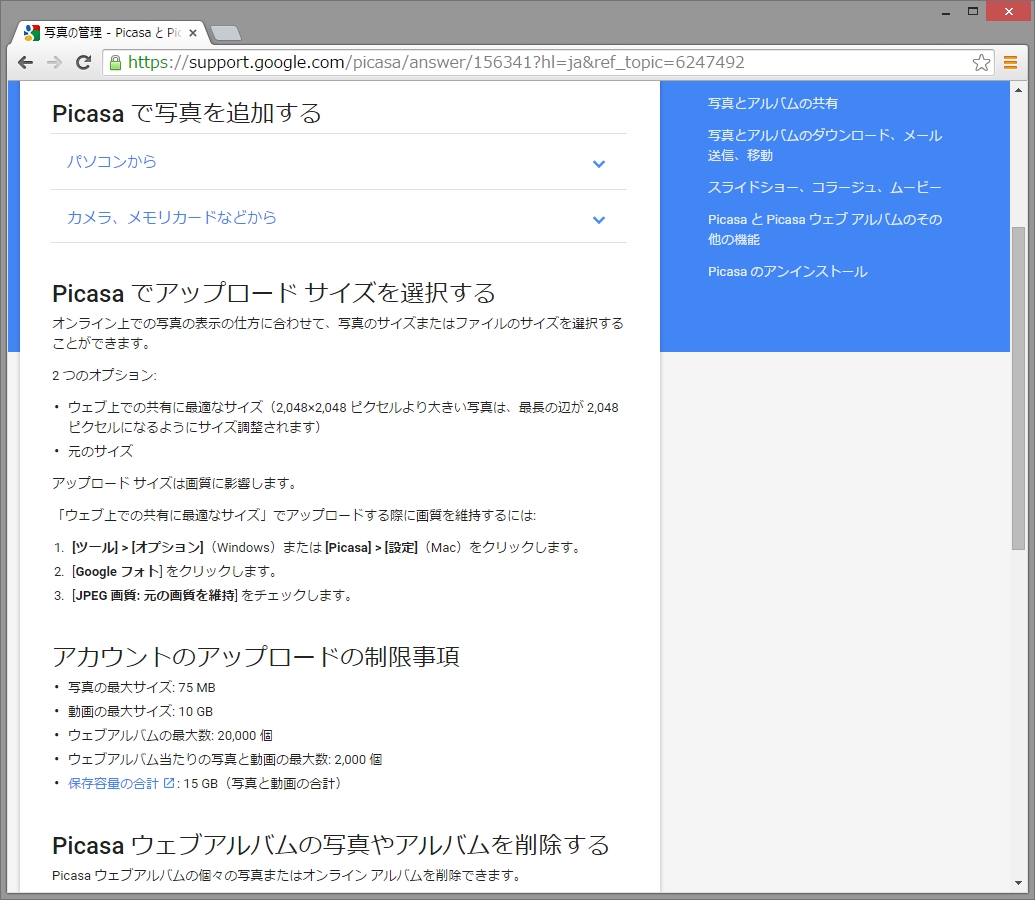1035x900 pixels.
Task: Click the heading アカウントのアップロードの制限事項
Action: (x=255, y=656)
